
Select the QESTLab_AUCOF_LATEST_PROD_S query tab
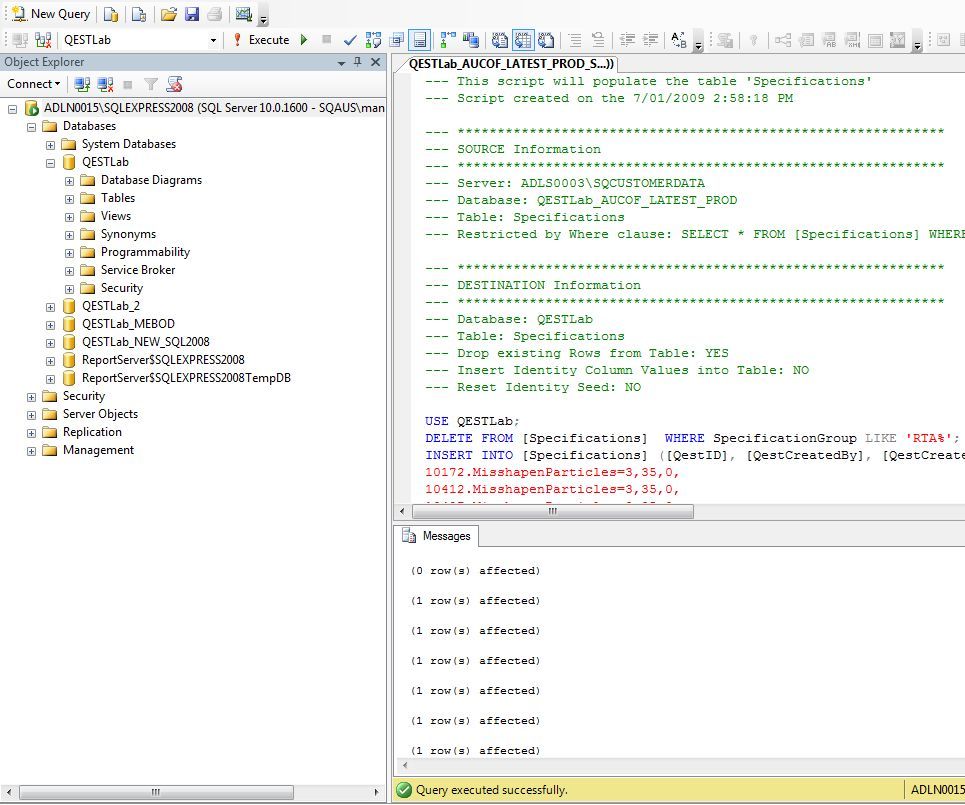coord(511,63)
